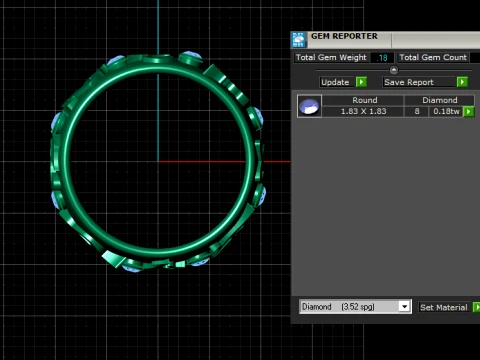The height and width of the screenshot is (360, 480).
Task: Select the round gem thumbnail
Action: click(x=309, y=106)
